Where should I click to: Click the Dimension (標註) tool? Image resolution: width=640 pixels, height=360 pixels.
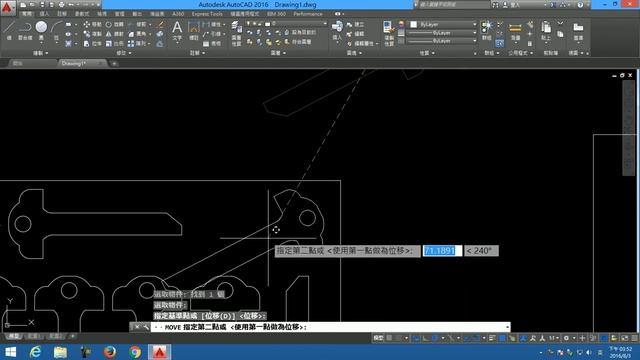tap(194, 31)
